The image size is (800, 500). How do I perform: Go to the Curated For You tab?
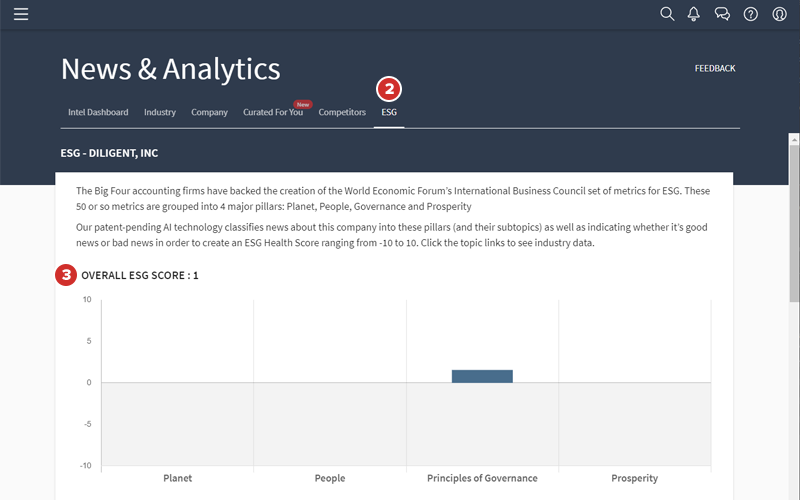point(272,112)
